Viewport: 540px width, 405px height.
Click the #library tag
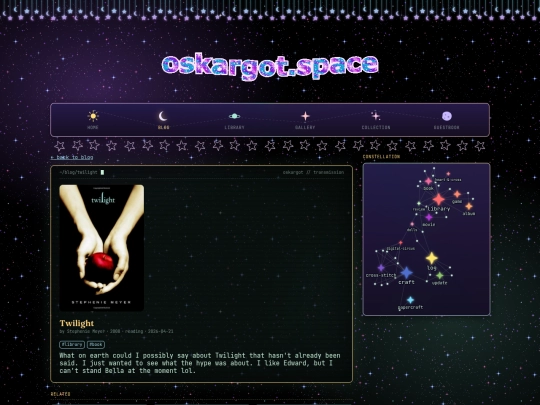[x=72, y=344]
